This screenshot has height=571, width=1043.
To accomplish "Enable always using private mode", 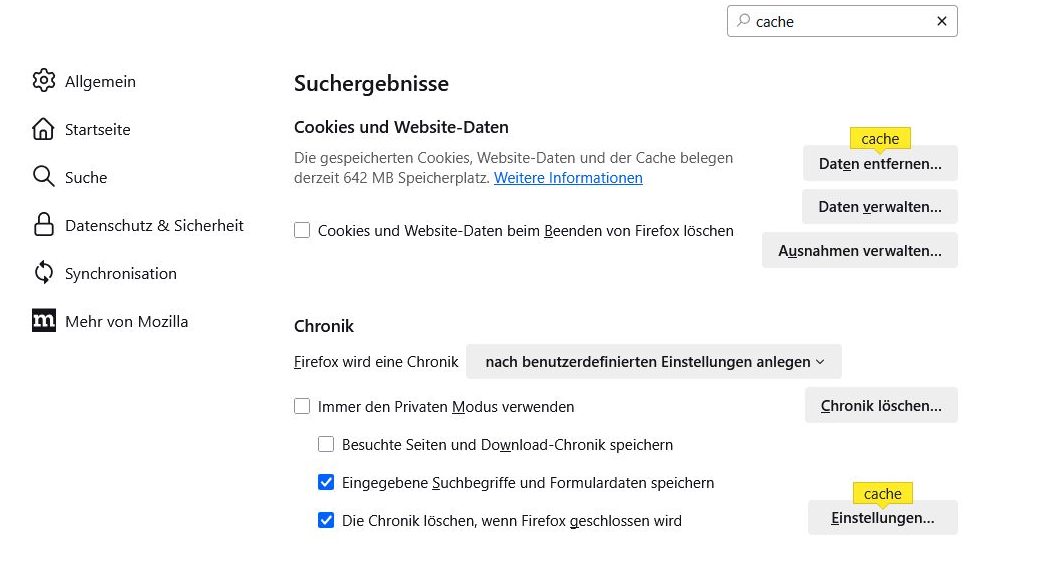I will pos(302,407).
